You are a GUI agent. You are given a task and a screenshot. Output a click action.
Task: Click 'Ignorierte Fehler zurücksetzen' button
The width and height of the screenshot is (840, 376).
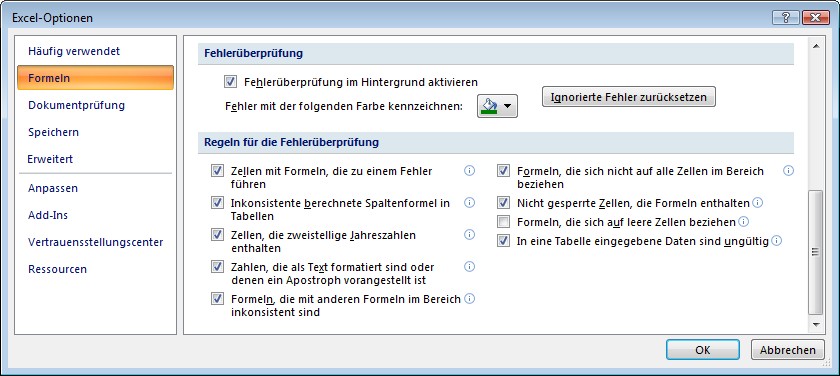pos(629,97)
